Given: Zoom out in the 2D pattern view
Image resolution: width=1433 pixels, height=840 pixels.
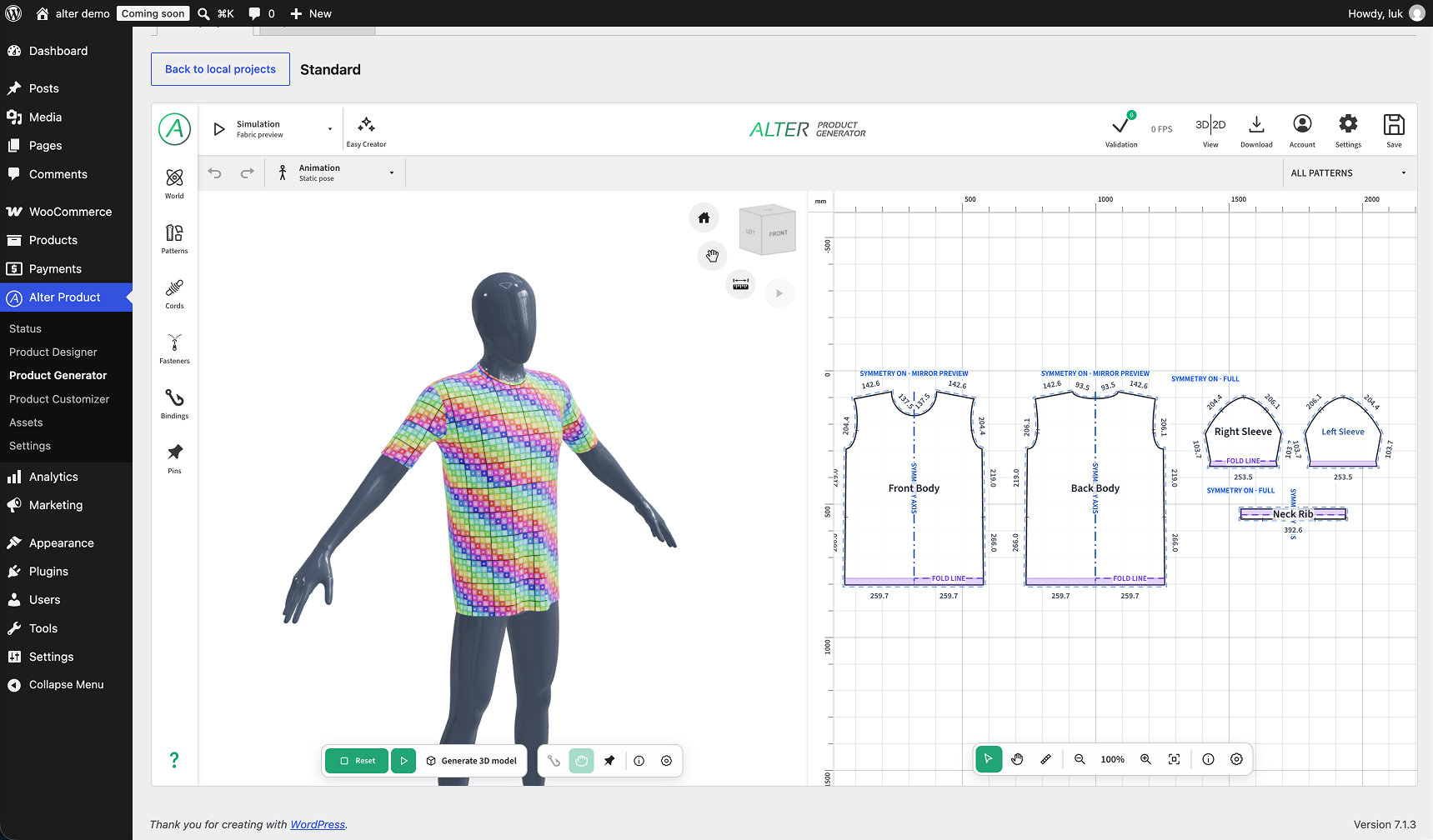Looking at the screenshot, I should (x=1080, y=759).
